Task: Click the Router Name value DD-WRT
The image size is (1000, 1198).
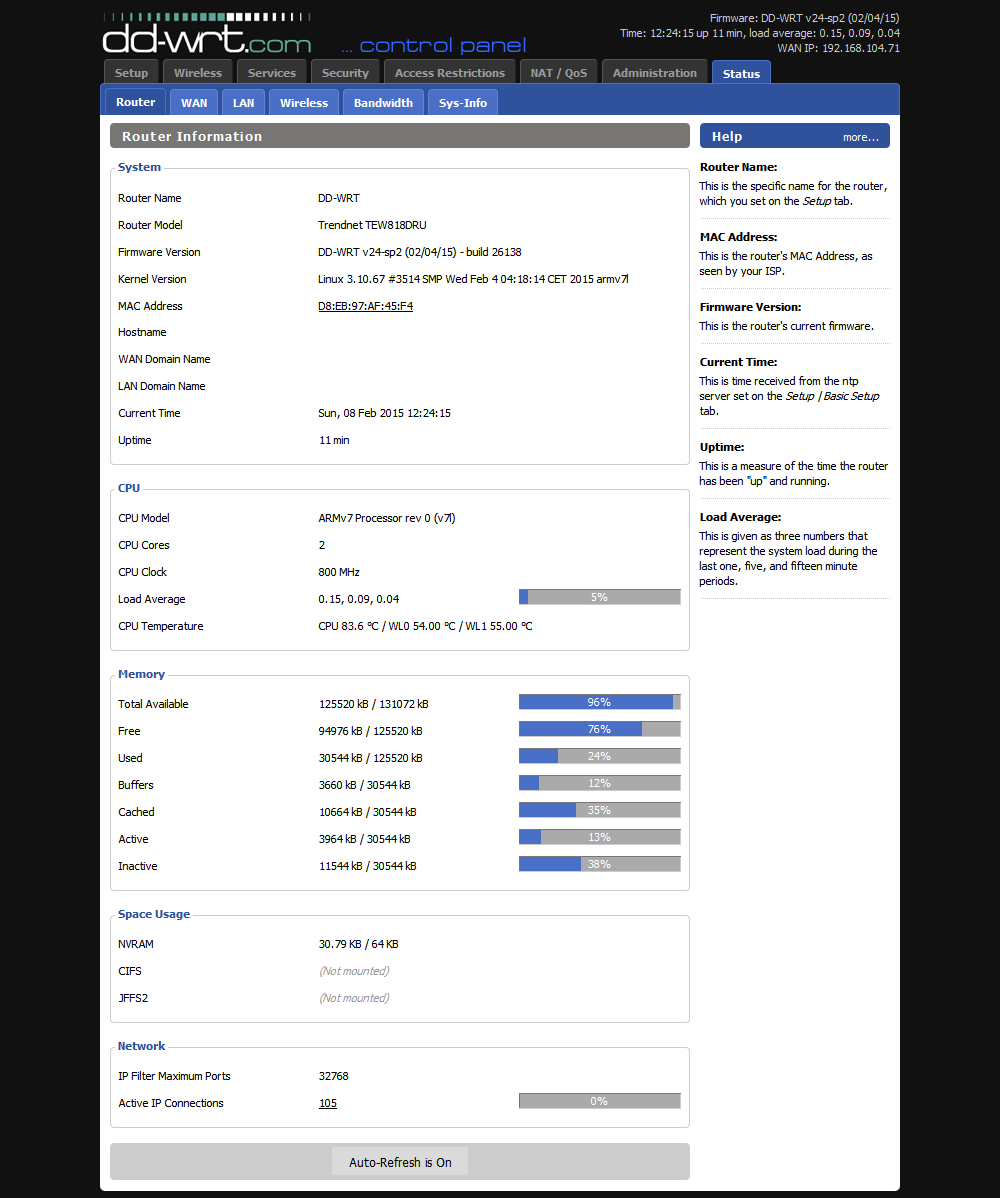Action: click(x=338, y=198)
